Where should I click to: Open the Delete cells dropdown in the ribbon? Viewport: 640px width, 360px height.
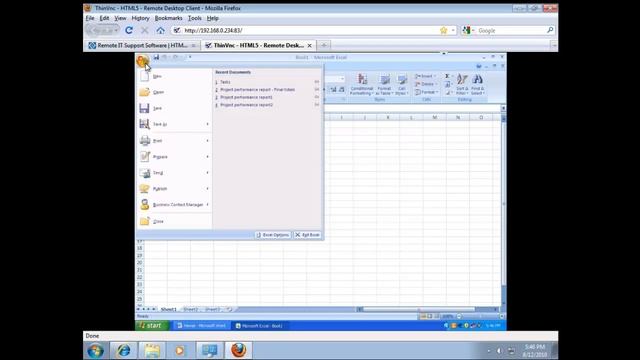coord(426,84)
